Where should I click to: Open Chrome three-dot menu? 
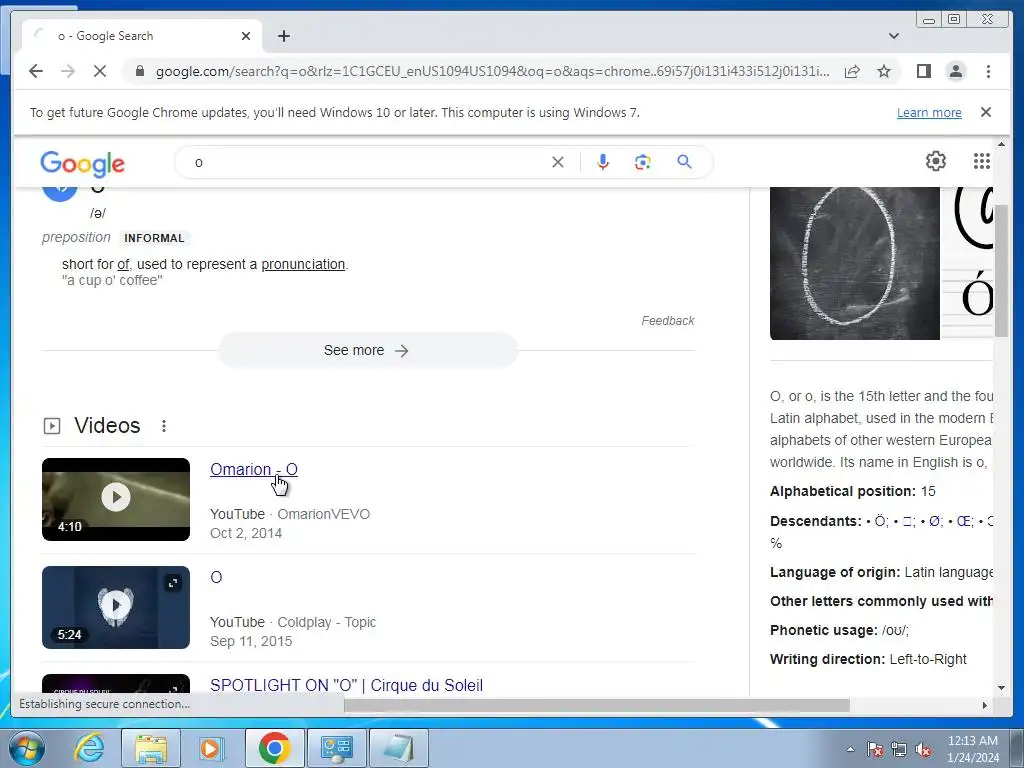(988, 71)
